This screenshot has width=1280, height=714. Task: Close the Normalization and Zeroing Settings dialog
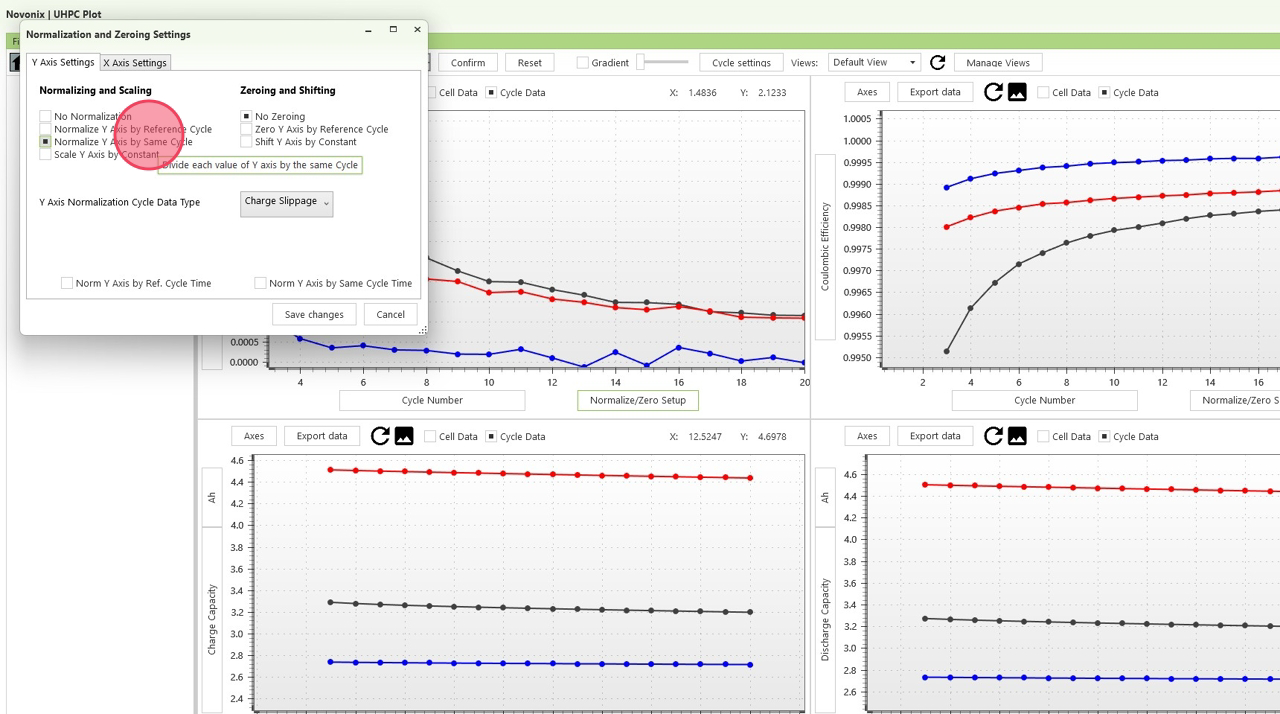417,30
